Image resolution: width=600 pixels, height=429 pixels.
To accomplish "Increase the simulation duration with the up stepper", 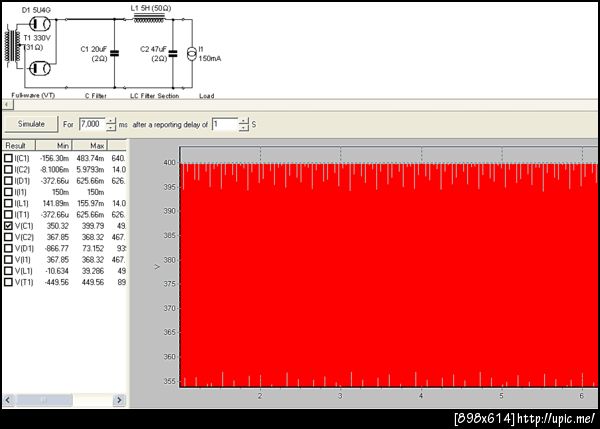I will coord(111,121).
